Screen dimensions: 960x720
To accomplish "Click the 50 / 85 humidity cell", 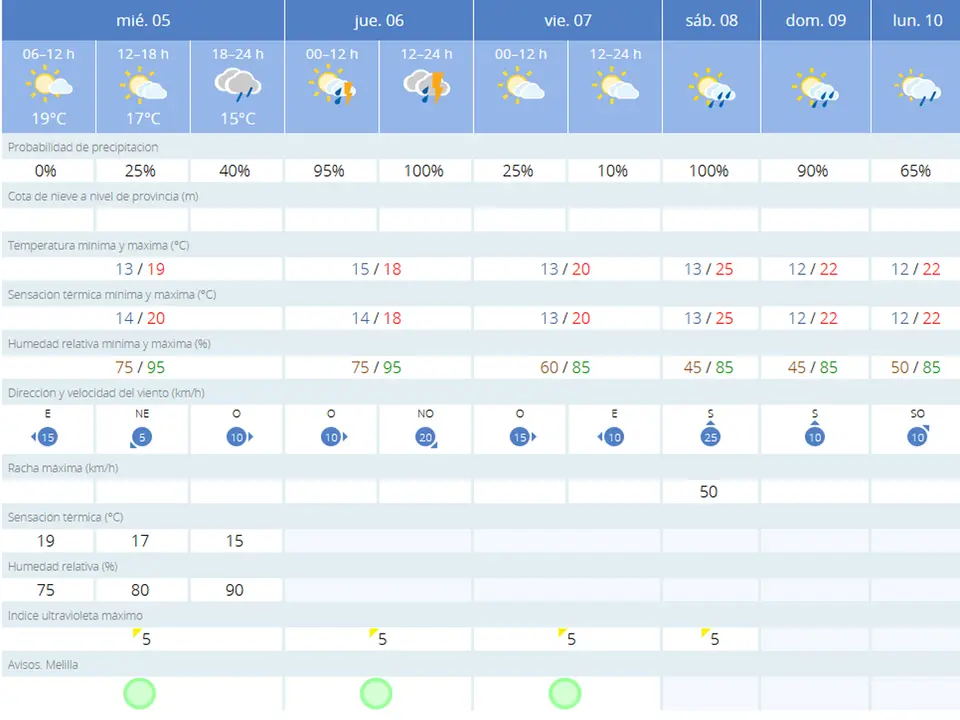I will 915,367.
